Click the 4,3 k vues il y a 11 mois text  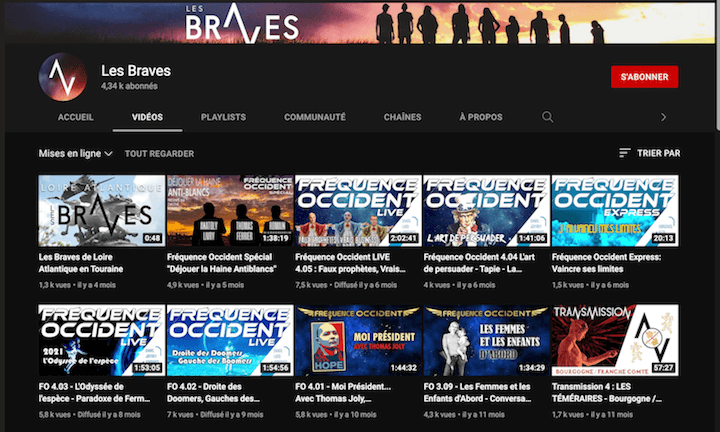[464, 415]
